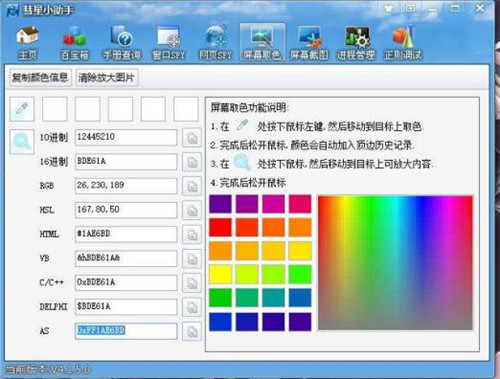The image size is (500, 379).
Task: Pick the bright green swatch right of lime
Action: 300,274
